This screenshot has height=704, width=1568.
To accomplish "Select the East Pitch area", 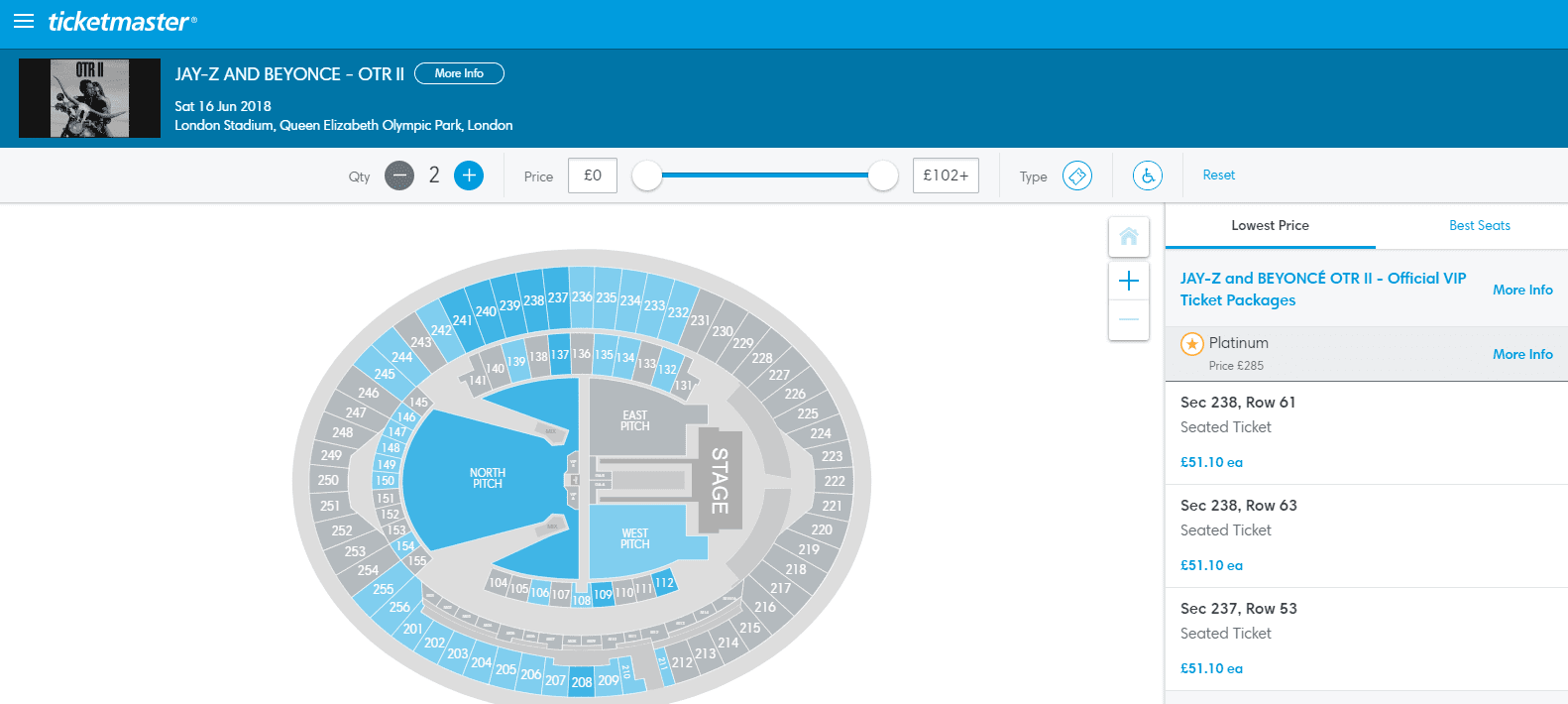I will [x=635, y=420].
